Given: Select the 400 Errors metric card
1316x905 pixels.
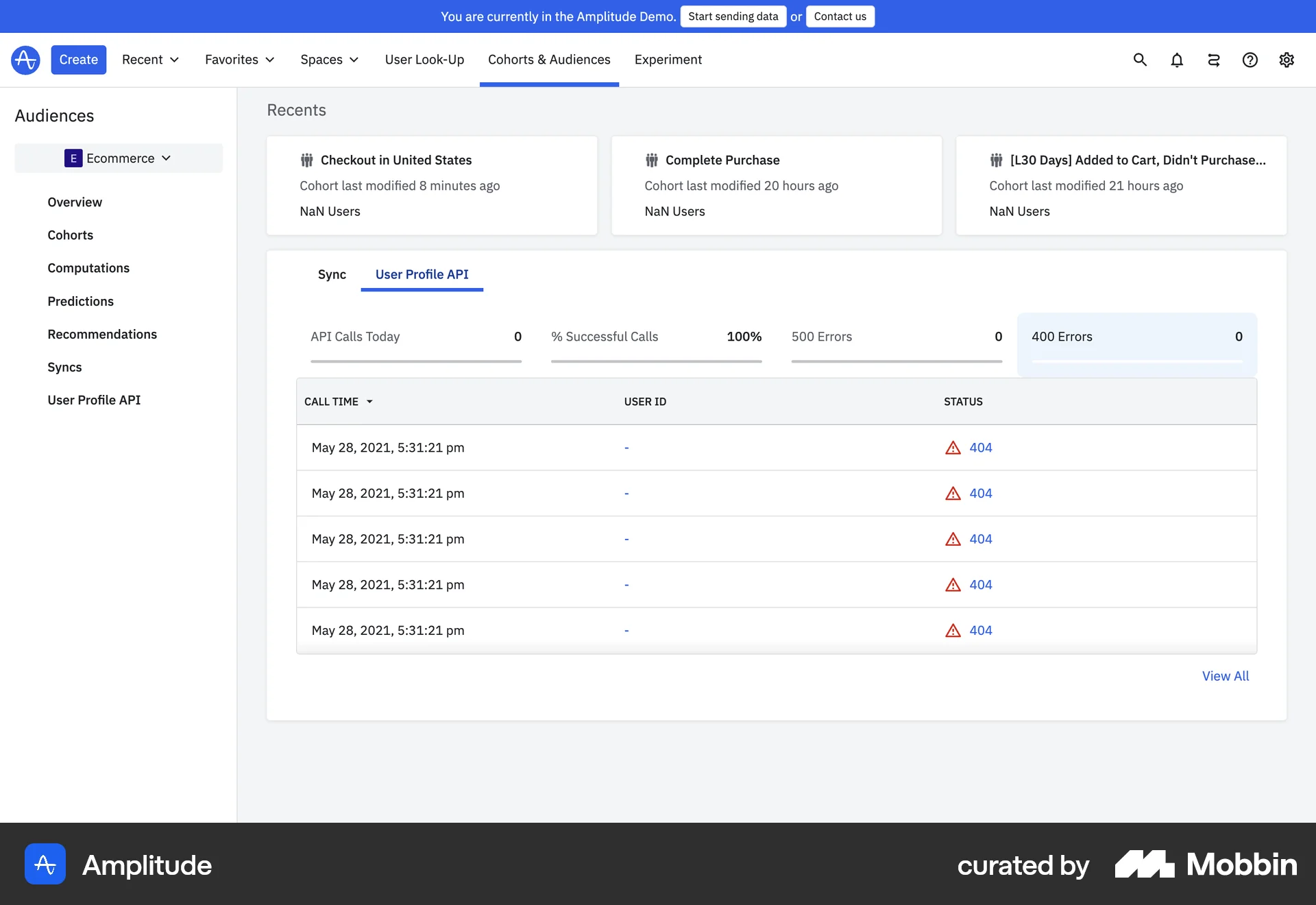Looking at the screenshot, I should click(x=1137, y=344).
